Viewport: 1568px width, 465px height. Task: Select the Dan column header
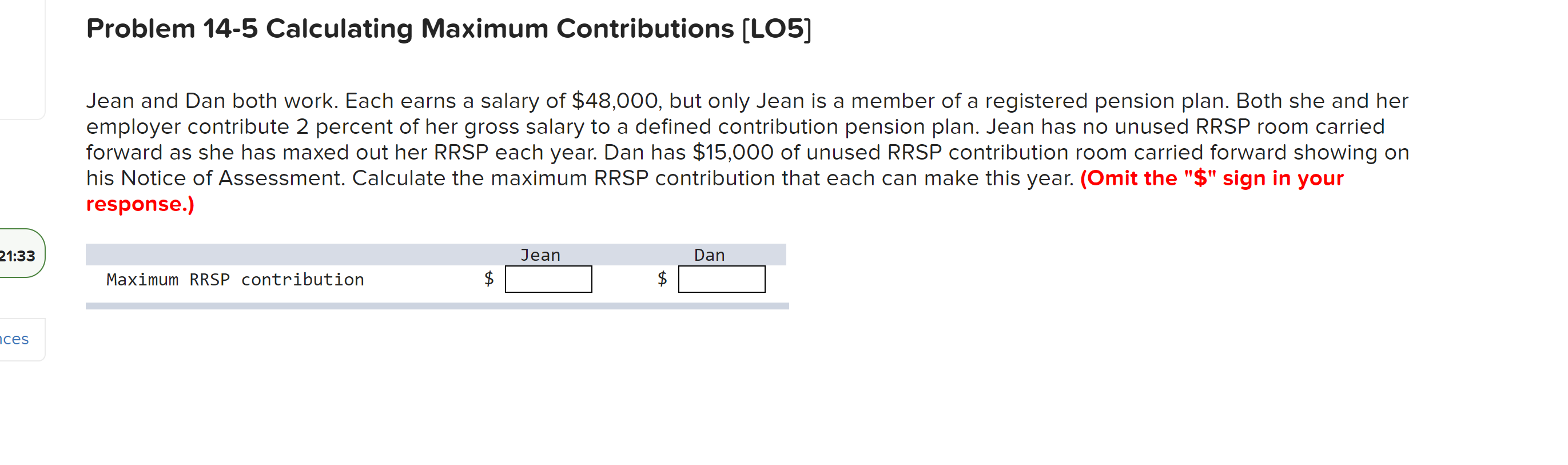pos(710,255)
